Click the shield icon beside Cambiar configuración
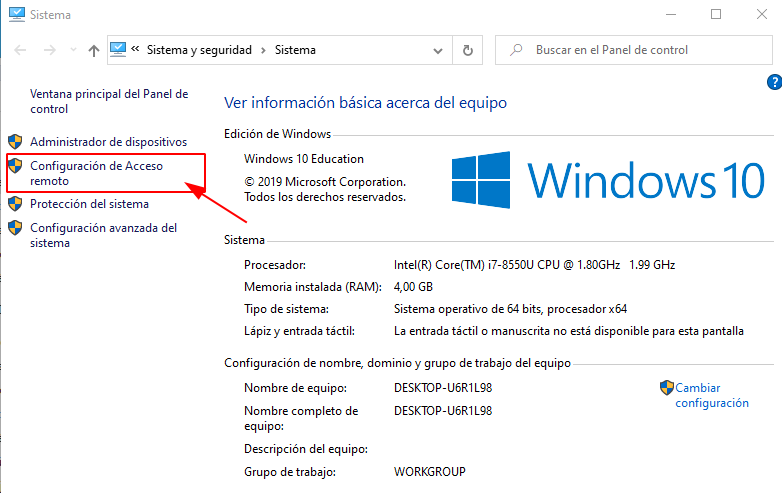This screenshot has width=782, height=493. coord(667,387)
